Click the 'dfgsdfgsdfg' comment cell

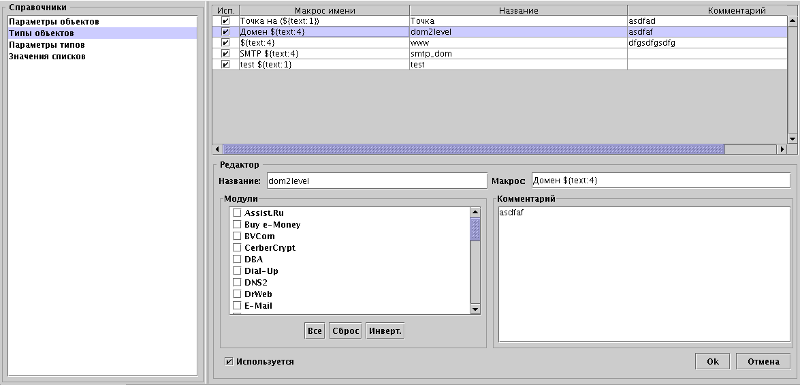pyautogui.click(x=708, y=43)
